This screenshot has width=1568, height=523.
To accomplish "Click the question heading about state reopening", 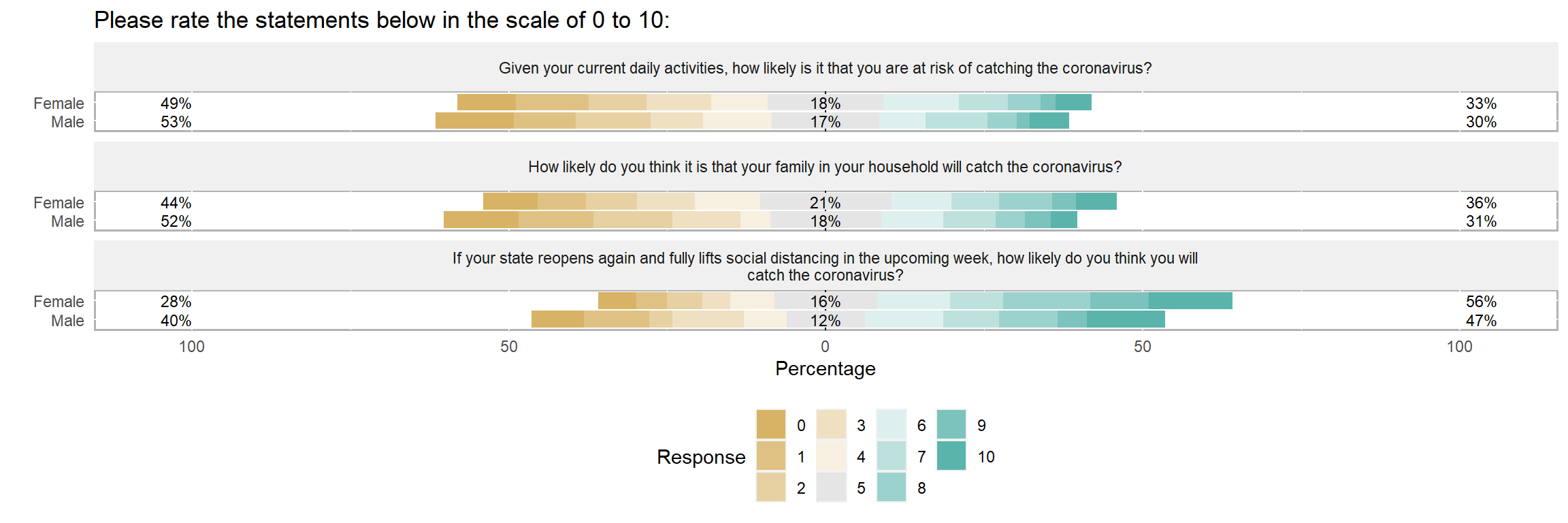I will click(825, 266).
